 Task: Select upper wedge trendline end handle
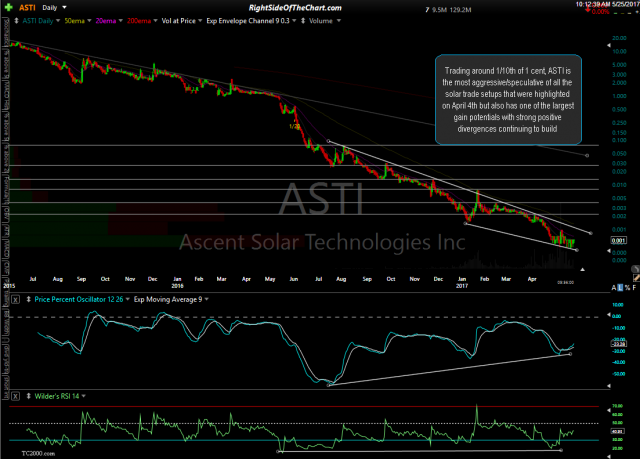[x=591, y=233]
